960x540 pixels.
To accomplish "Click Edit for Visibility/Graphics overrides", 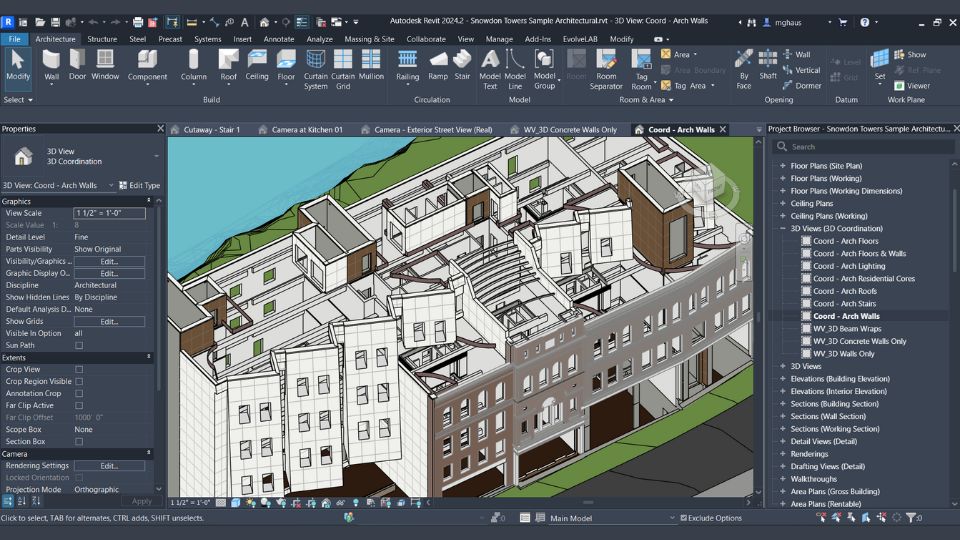I will [x=109, y=261].
